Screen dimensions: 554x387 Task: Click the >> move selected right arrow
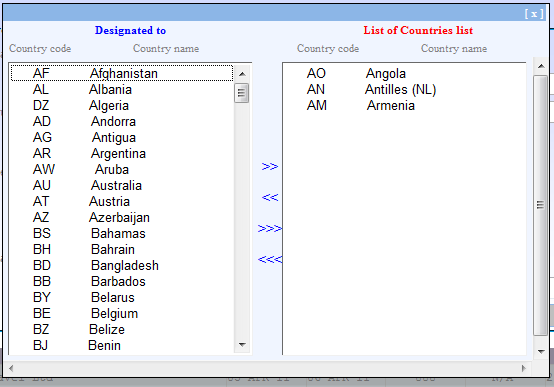[270, 166]
